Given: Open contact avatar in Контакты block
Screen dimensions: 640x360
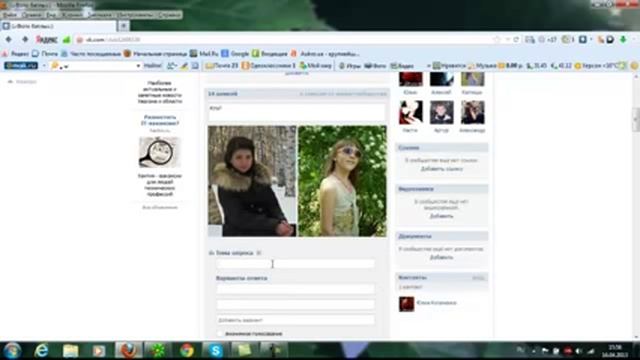Looking at the screenshot, I should coord(407,304).
